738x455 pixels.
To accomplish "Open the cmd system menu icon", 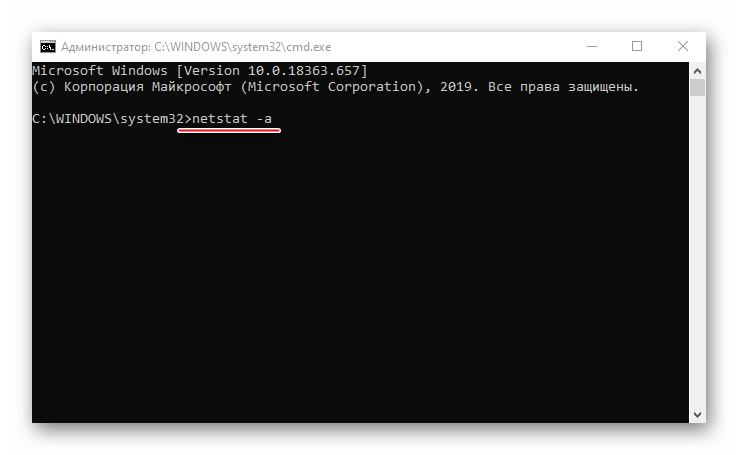I will point(47,46).
